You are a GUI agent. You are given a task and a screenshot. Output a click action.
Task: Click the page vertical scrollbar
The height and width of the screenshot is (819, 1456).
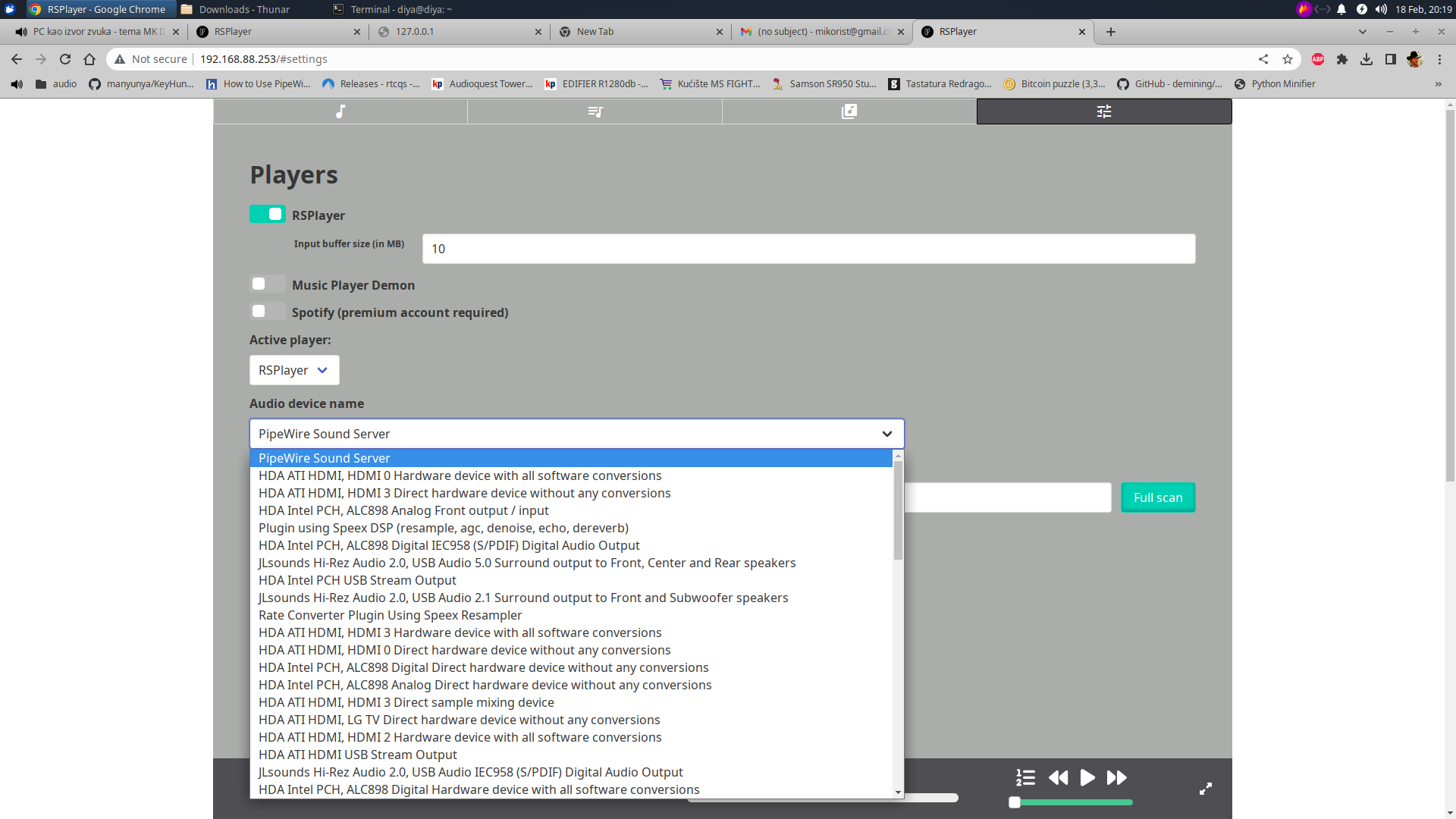coord(1450,296)
